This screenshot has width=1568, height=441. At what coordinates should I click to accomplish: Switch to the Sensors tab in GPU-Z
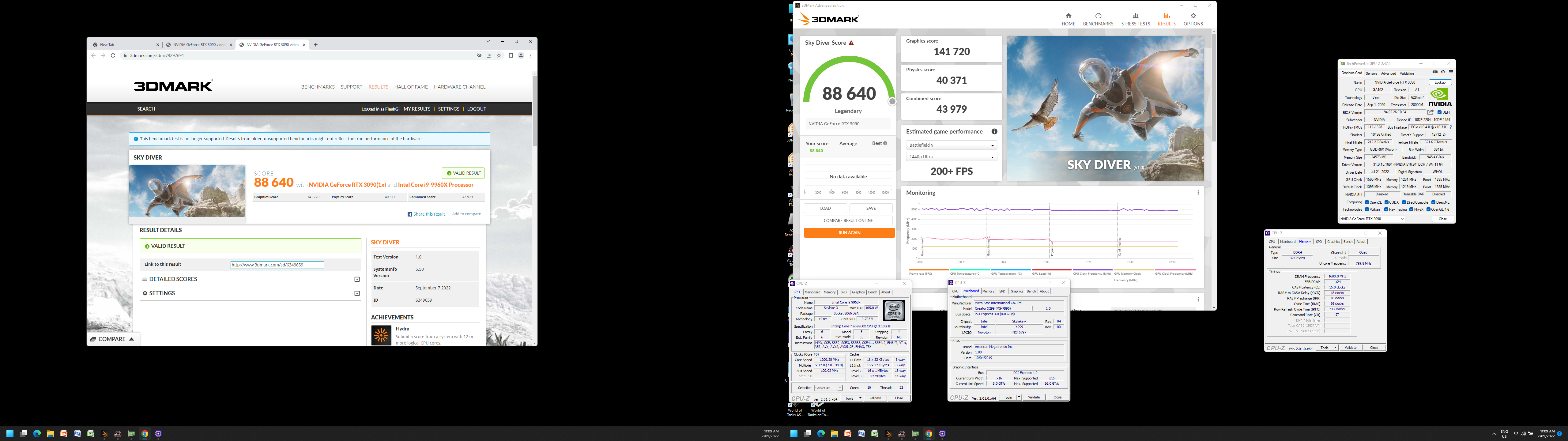[1371, 74]
